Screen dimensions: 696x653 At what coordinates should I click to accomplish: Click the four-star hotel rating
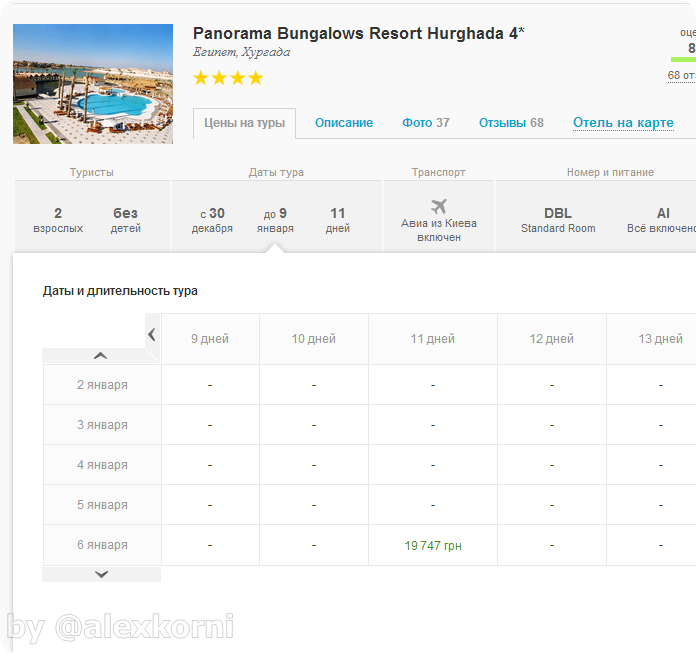[228, 78]
